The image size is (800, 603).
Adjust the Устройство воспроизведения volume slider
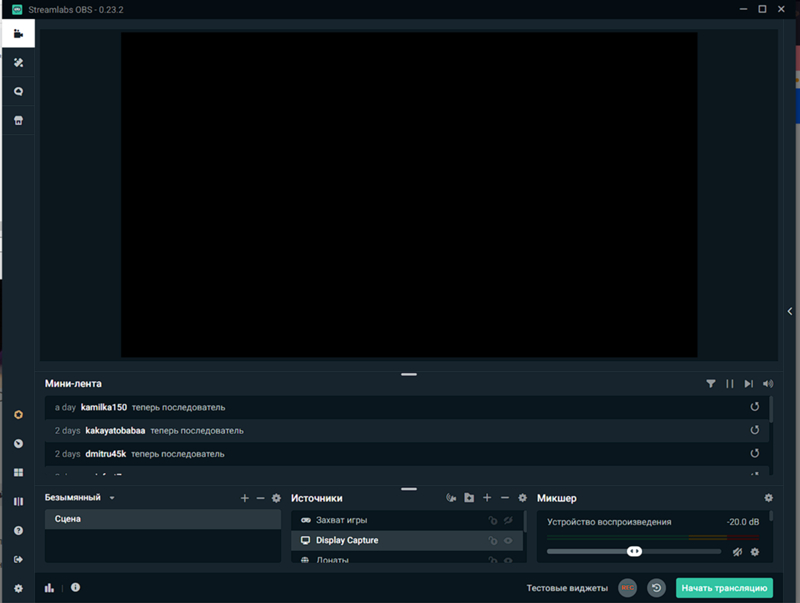point(634,551)
